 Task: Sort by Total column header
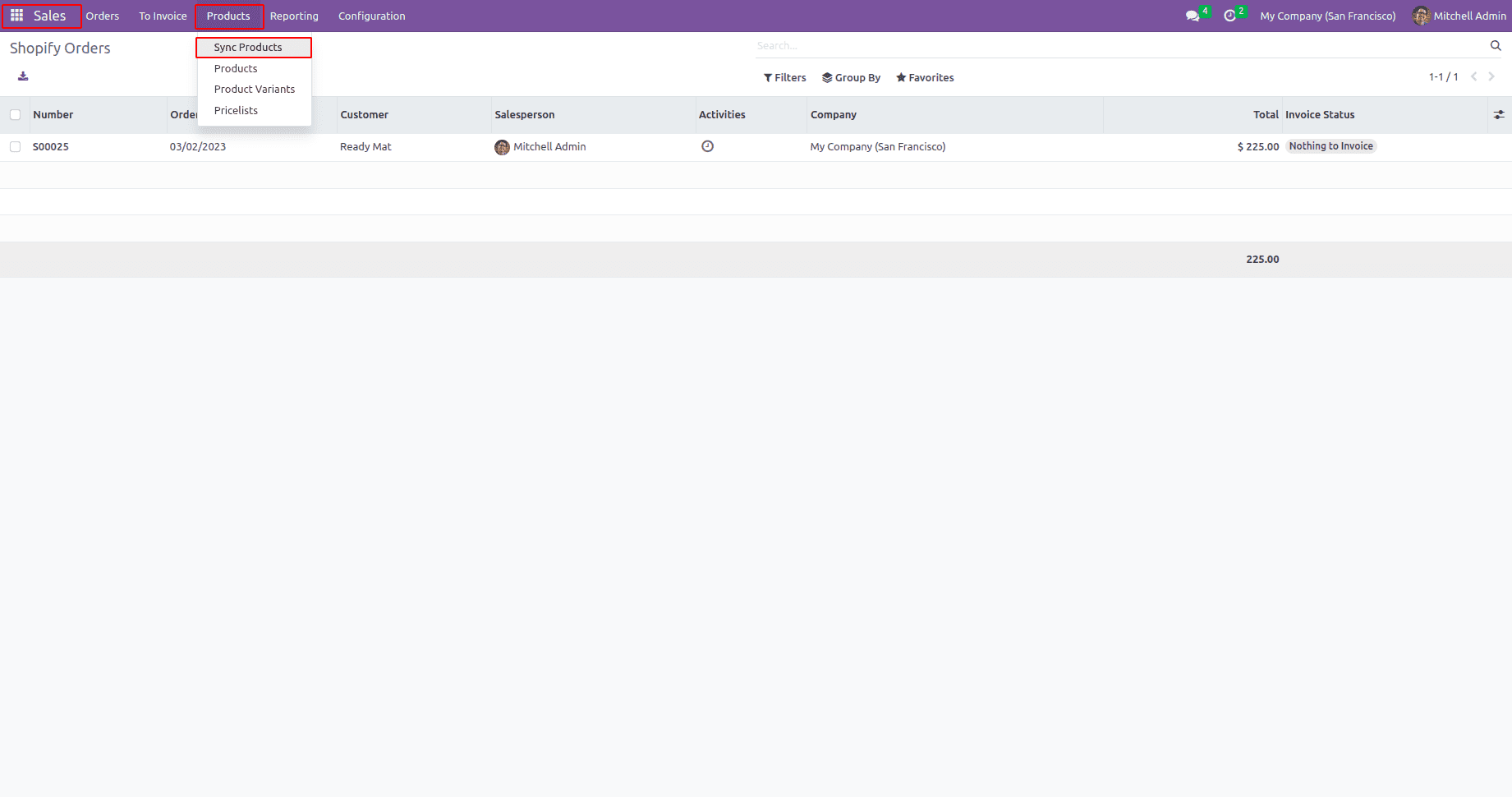tap(1266, 115)
